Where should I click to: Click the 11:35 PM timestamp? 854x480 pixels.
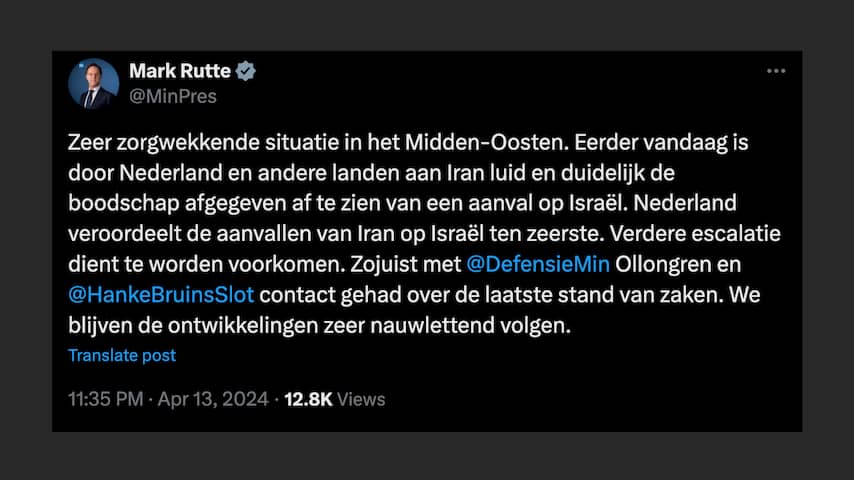pyautogui.click(x=106, y=399)
